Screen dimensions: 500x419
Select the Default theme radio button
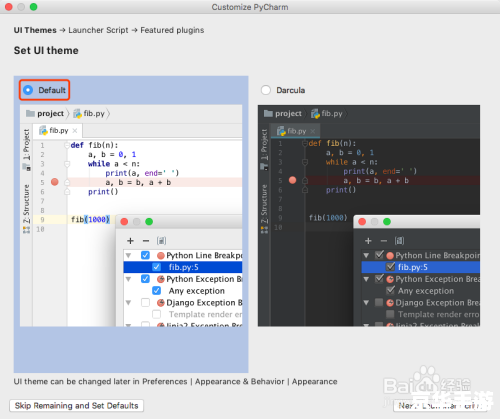click(28, 90)
